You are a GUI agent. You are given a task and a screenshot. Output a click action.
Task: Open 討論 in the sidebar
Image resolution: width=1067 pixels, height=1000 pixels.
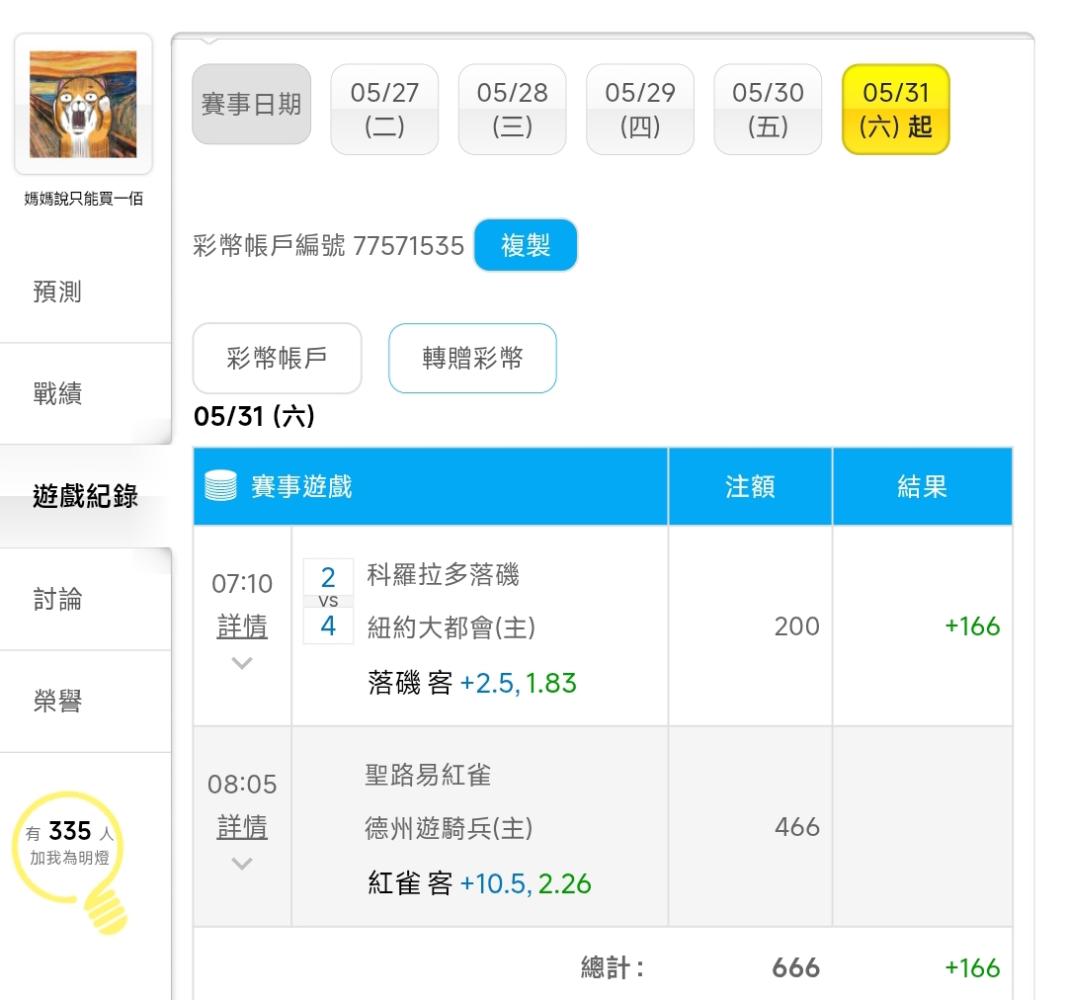click(x=57, y=599)
